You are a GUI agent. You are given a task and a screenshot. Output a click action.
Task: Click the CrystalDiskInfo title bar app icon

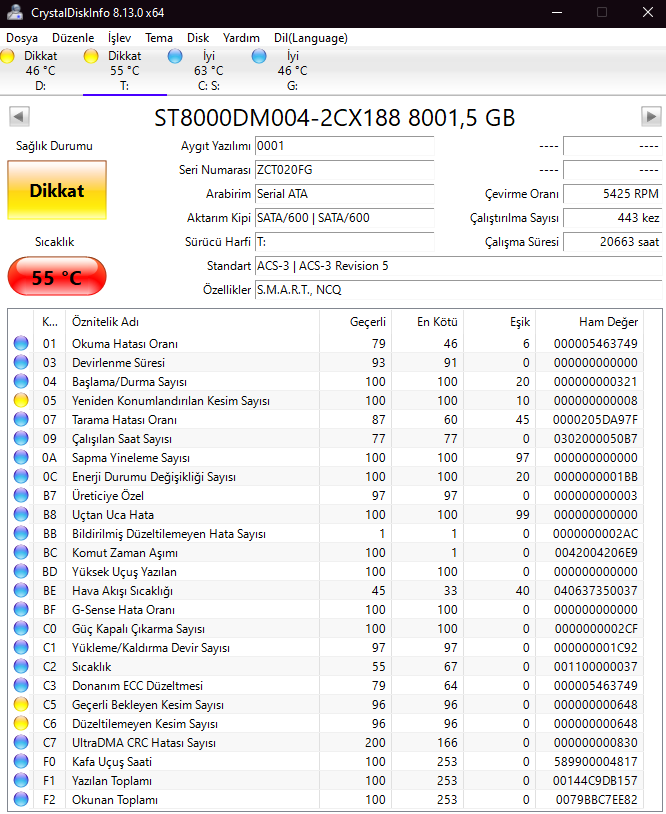[x=15, y=12]
